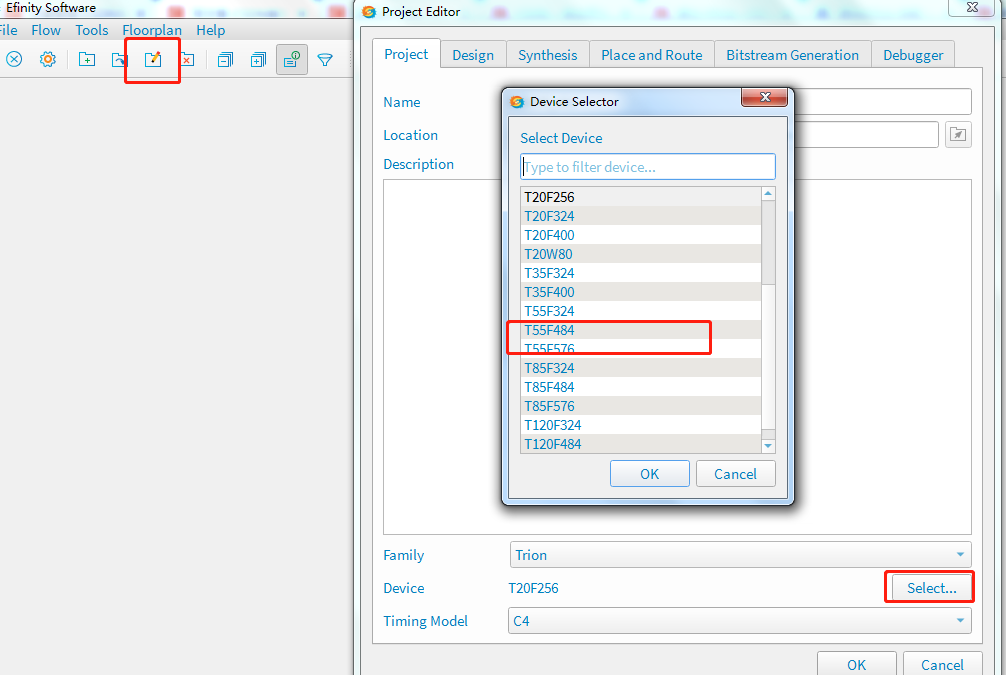Screen dimensions: 1006x675
Task: Close the Device Selector dialog
Action: [x=764, y=97]
